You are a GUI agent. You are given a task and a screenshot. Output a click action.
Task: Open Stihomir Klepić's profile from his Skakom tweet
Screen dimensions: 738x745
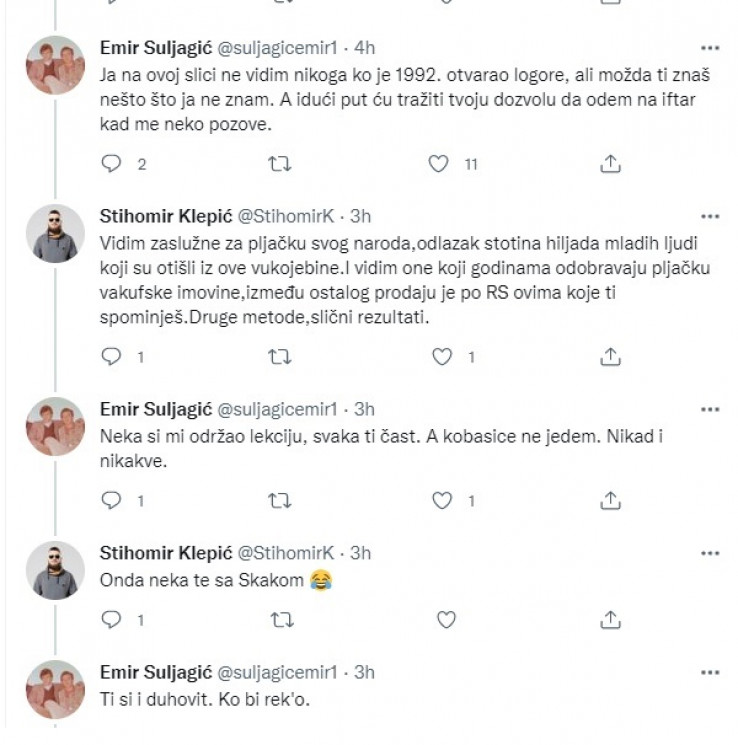coord(161,553)
